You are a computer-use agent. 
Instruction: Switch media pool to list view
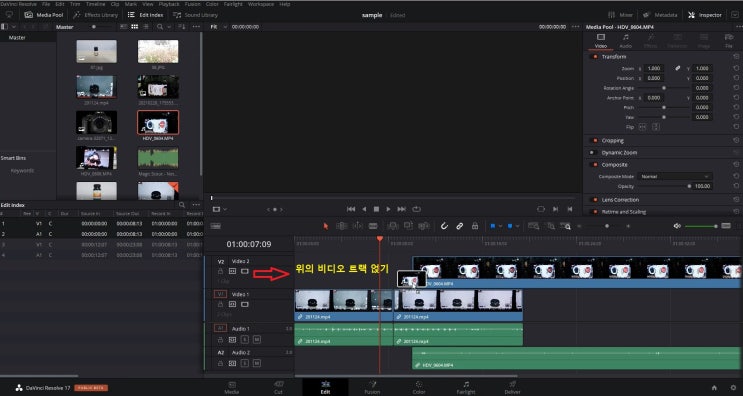click(145, 27)
